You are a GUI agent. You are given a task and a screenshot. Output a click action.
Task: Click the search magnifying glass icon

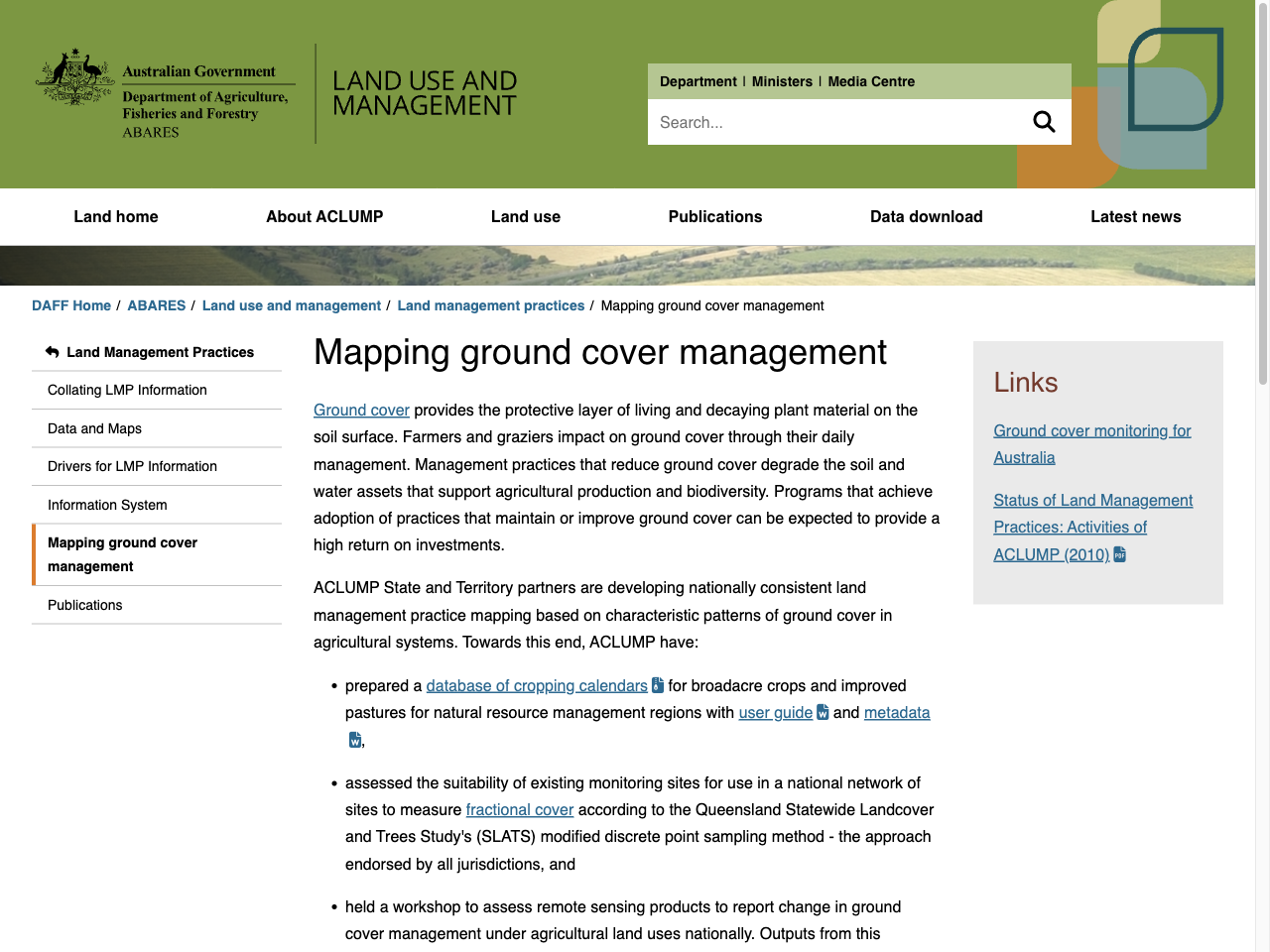[1044, 121]
